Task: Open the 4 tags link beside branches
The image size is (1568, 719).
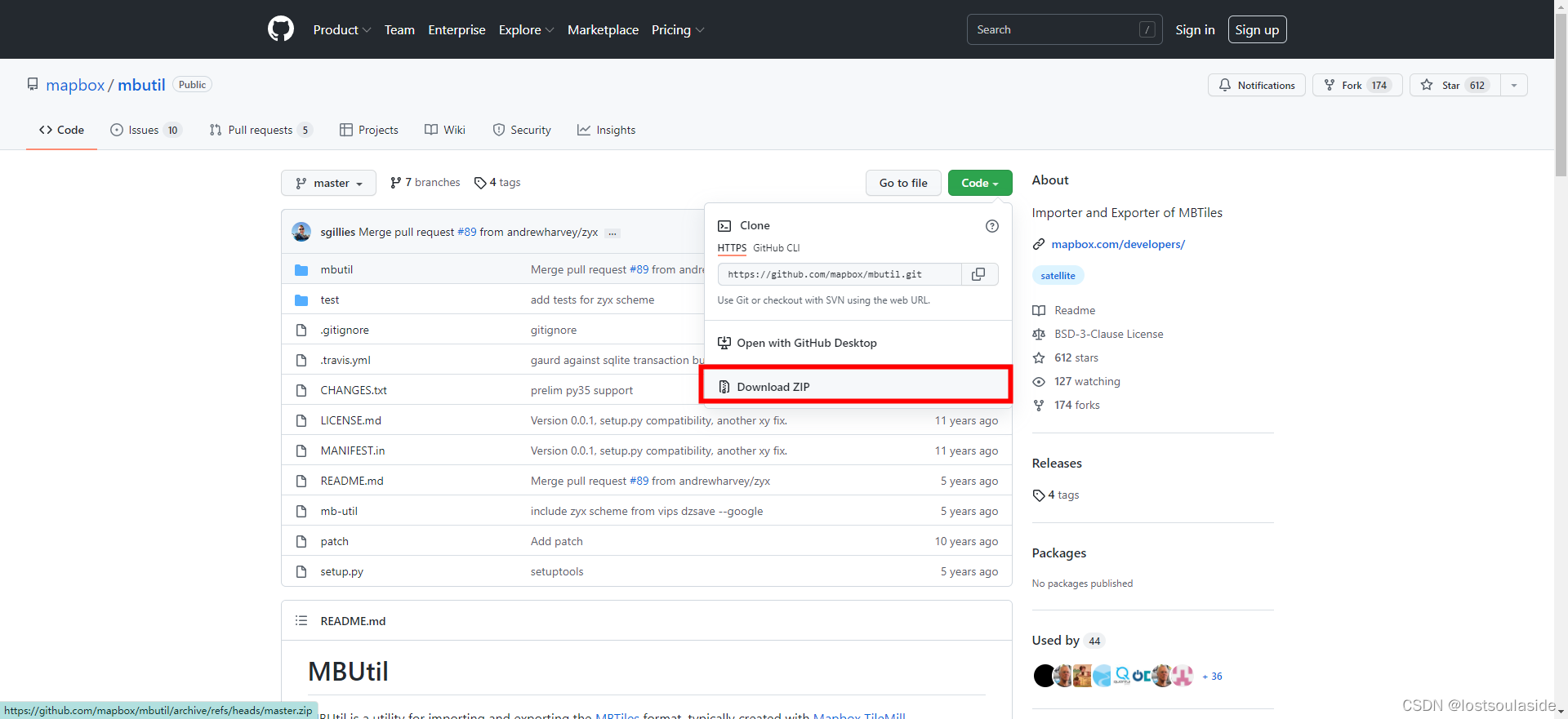Action: (x=497, y=183)
